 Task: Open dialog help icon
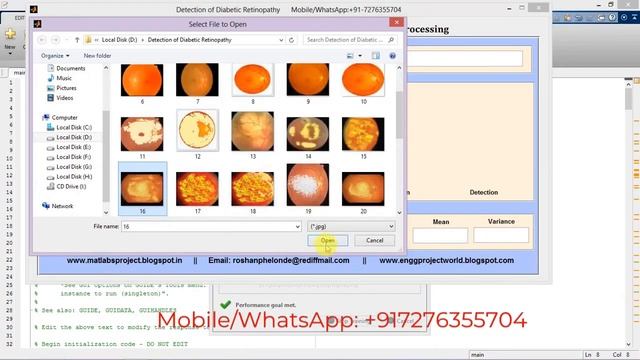392,56
